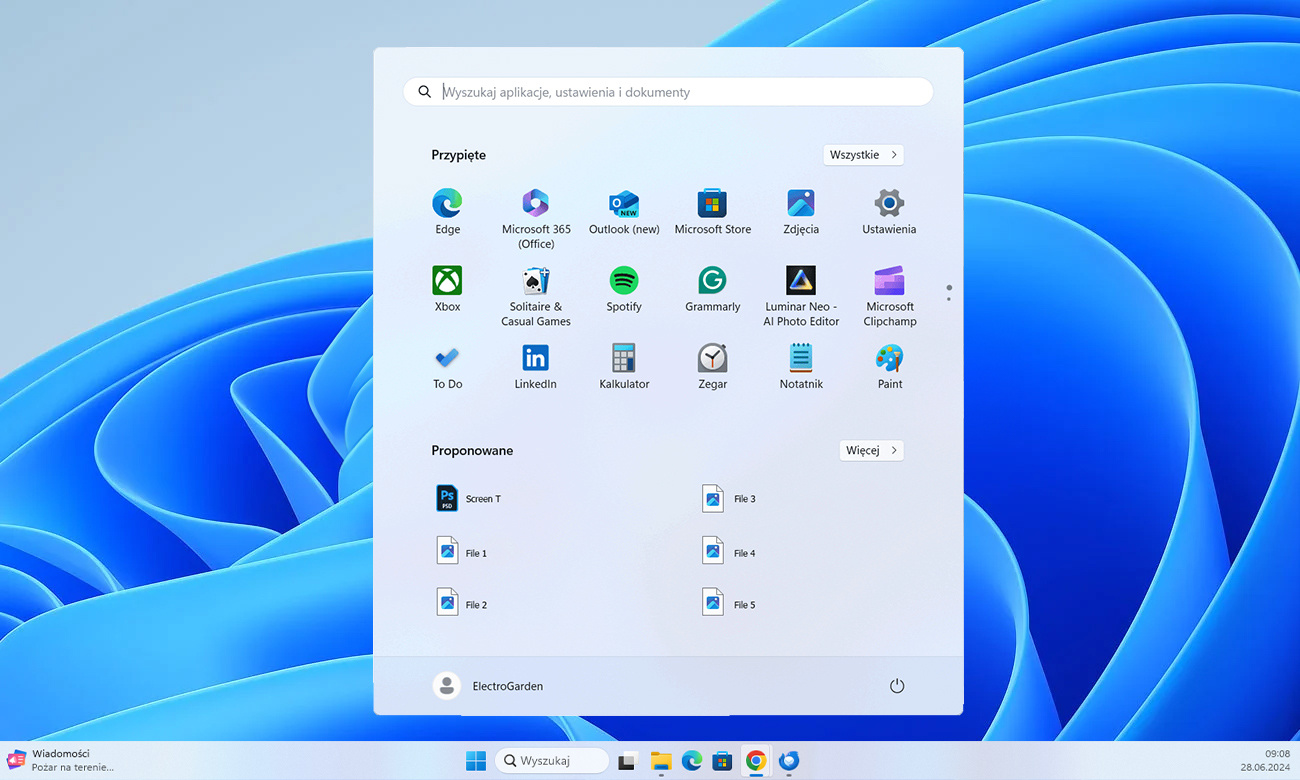Open Solitaire & Casual Games

coord(536,296)
